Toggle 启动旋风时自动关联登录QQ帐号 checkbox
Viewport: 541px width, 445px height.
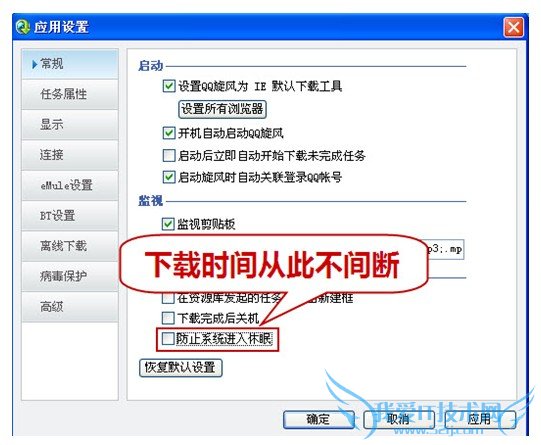169,177
